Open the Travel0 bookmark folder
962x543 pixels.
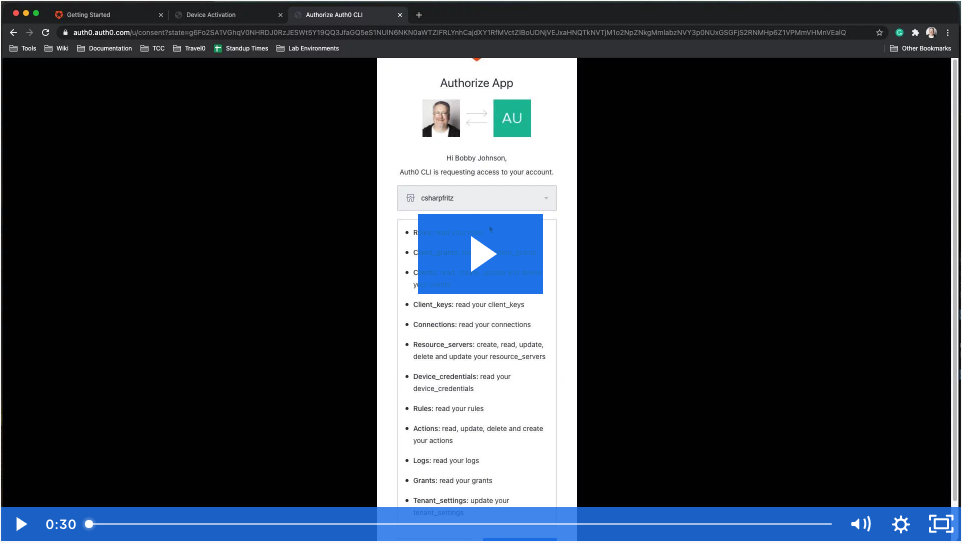coord(189,48)
